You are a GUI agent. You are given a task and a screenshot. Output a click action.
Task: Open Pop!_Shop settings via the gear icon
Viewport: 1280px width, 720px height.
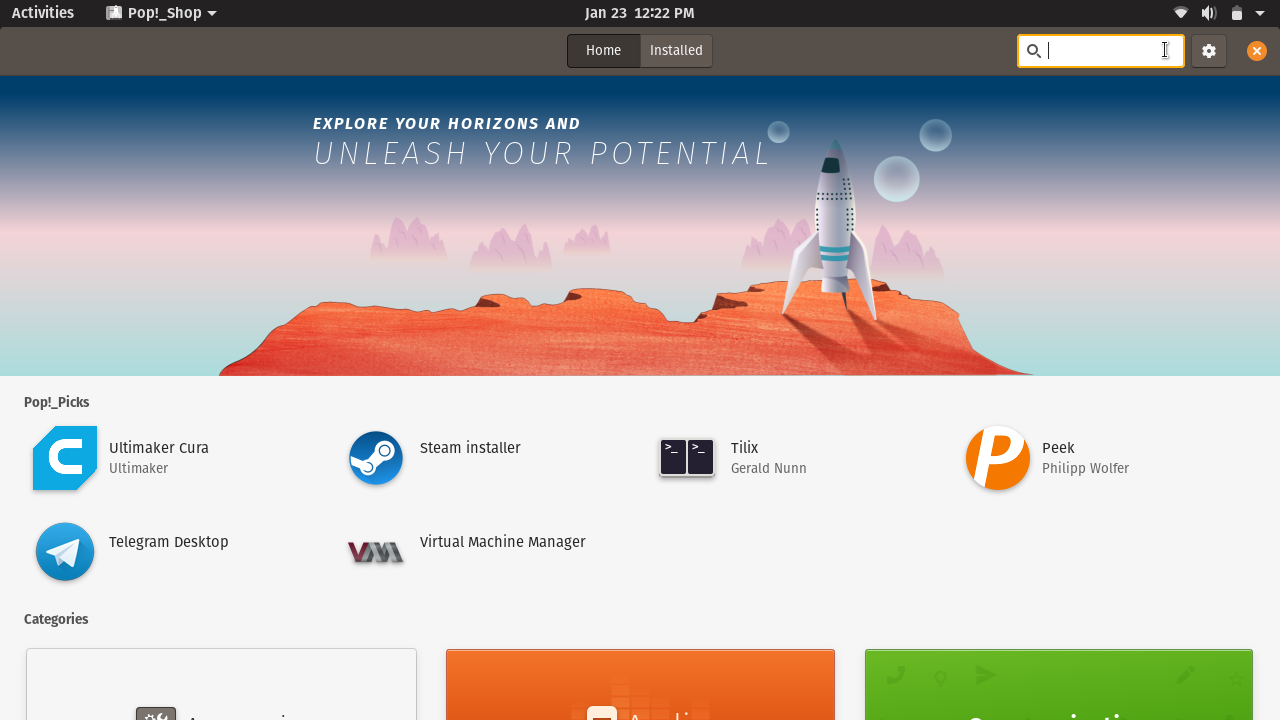click(x=1209, y=50)
